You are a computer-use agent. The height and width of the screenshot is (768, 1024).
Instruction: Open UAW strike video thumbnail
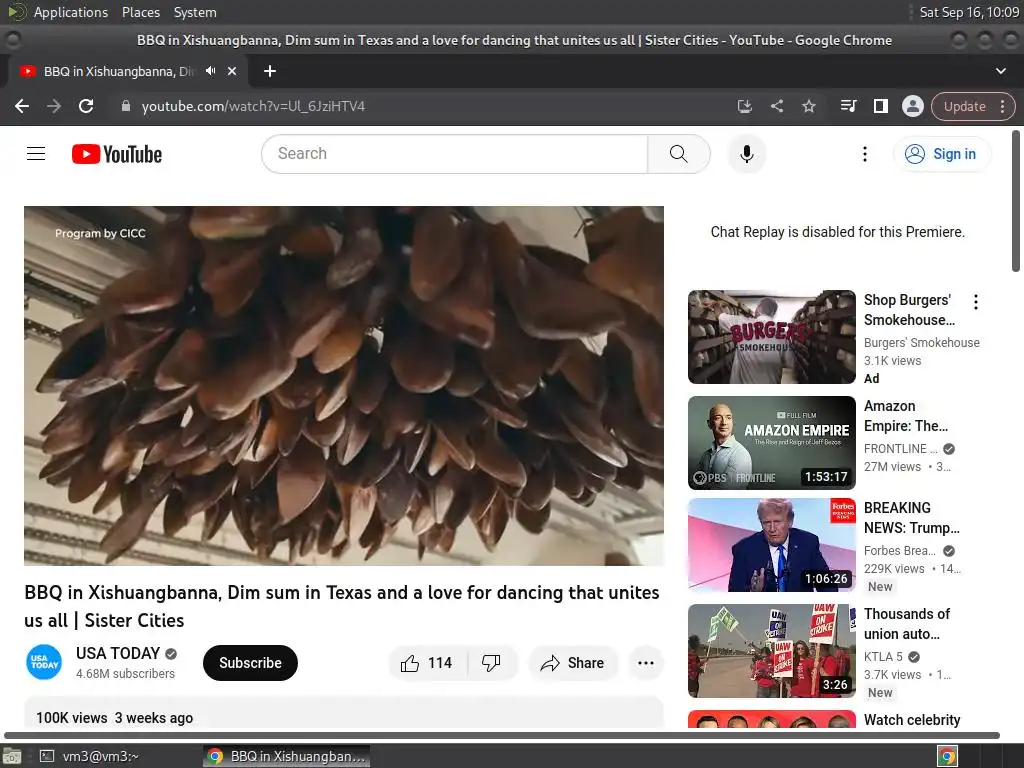pos(771,650)
